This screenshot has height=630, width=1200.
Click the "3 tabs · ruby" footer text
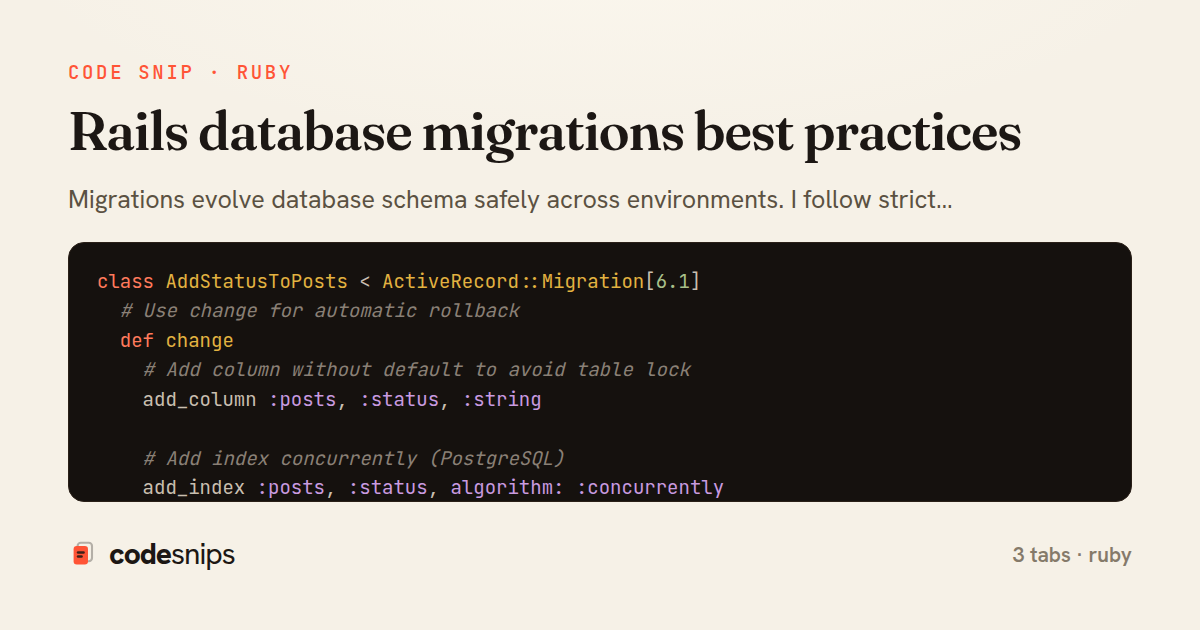(x=1071, y=555)
